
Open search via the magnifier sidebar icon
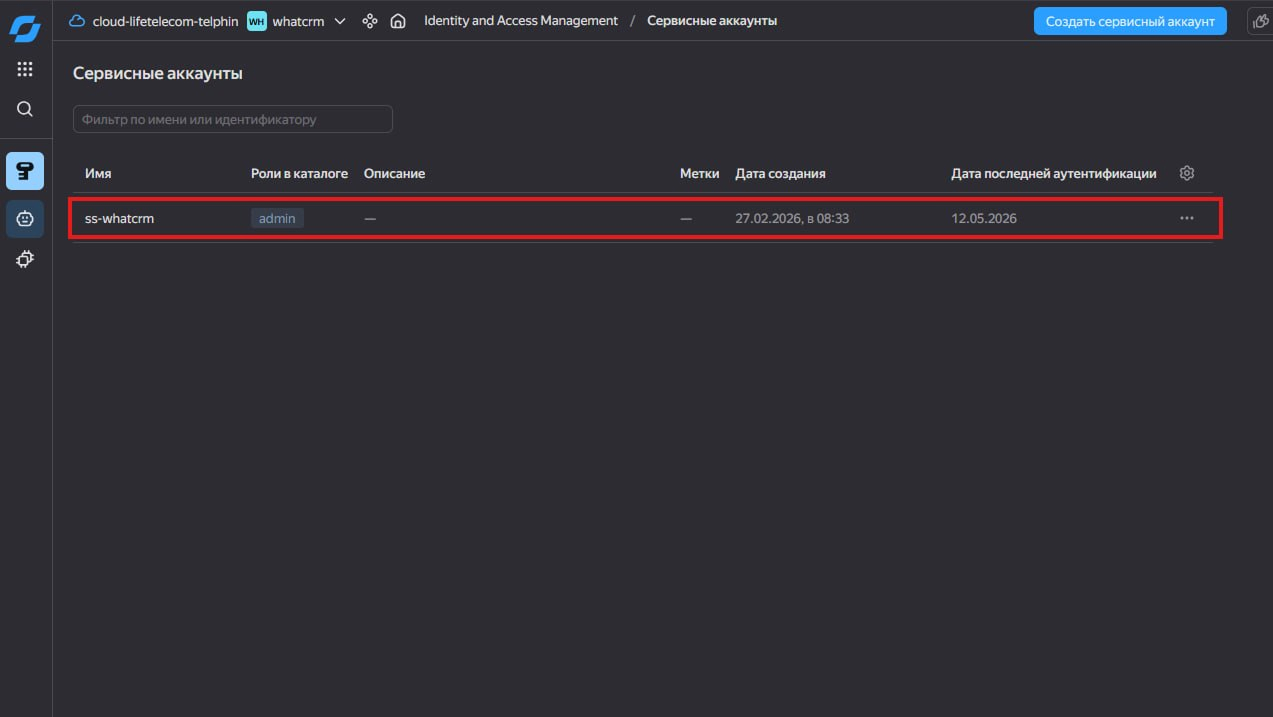[x=25, y=109]
